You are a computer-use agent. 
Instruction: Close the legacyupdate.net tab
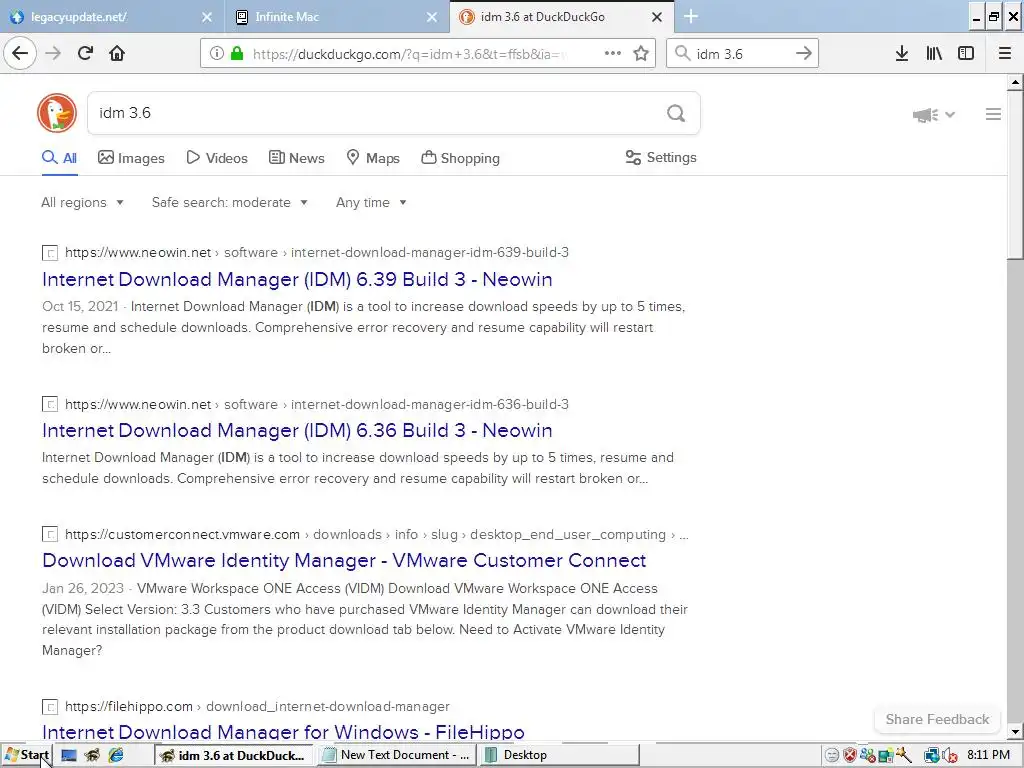[207, 17]
